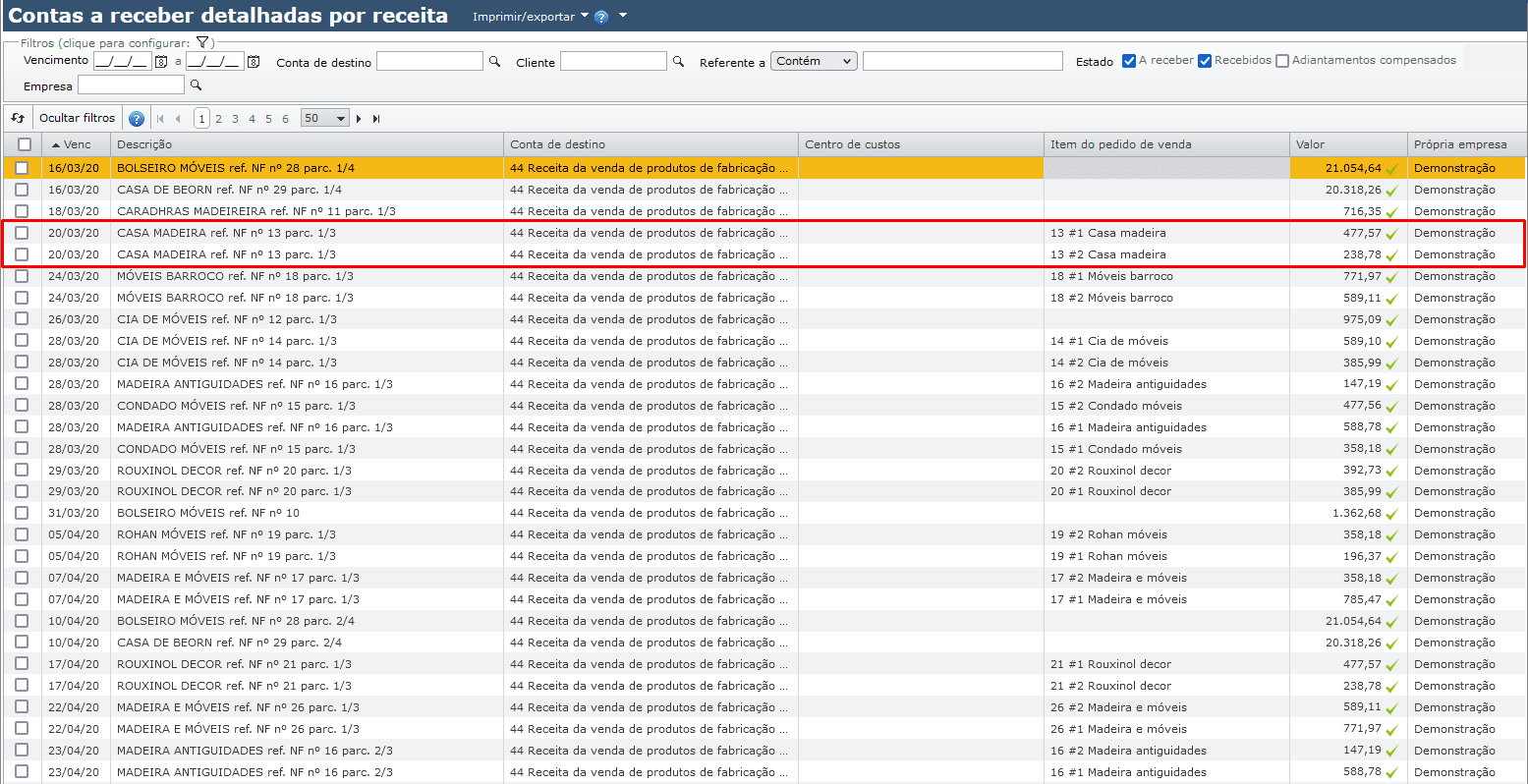Sort by the Item do pedido de venda header
The height and width of the screenshot is (784, 1528).
[x=1166, y=144]
